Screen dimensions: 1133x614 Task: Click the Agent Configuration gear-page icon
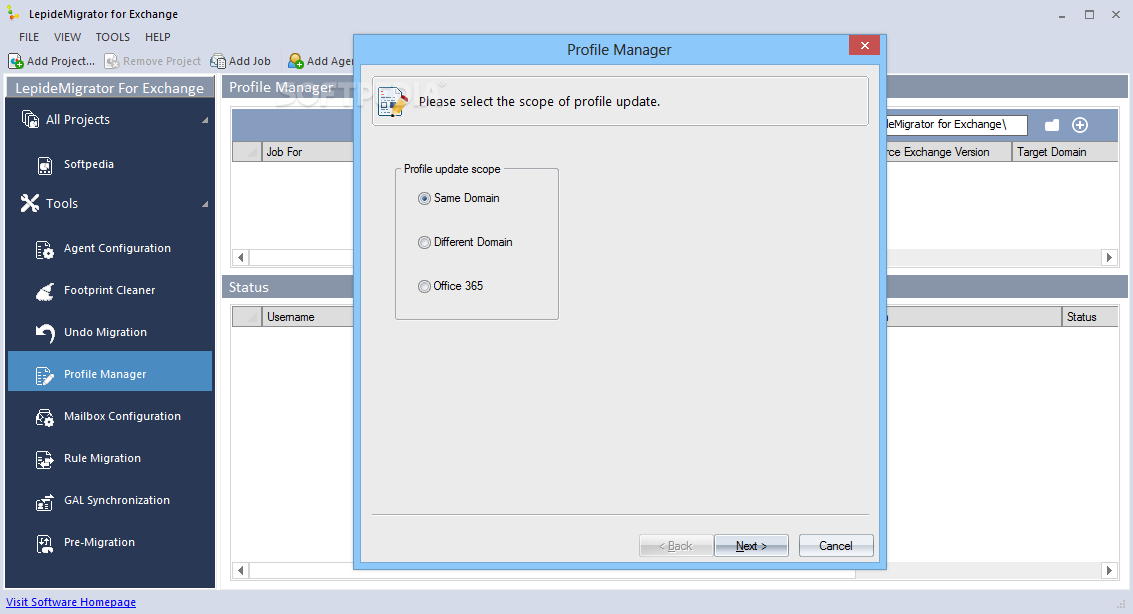pyautogui.click(x=45, y=250)
